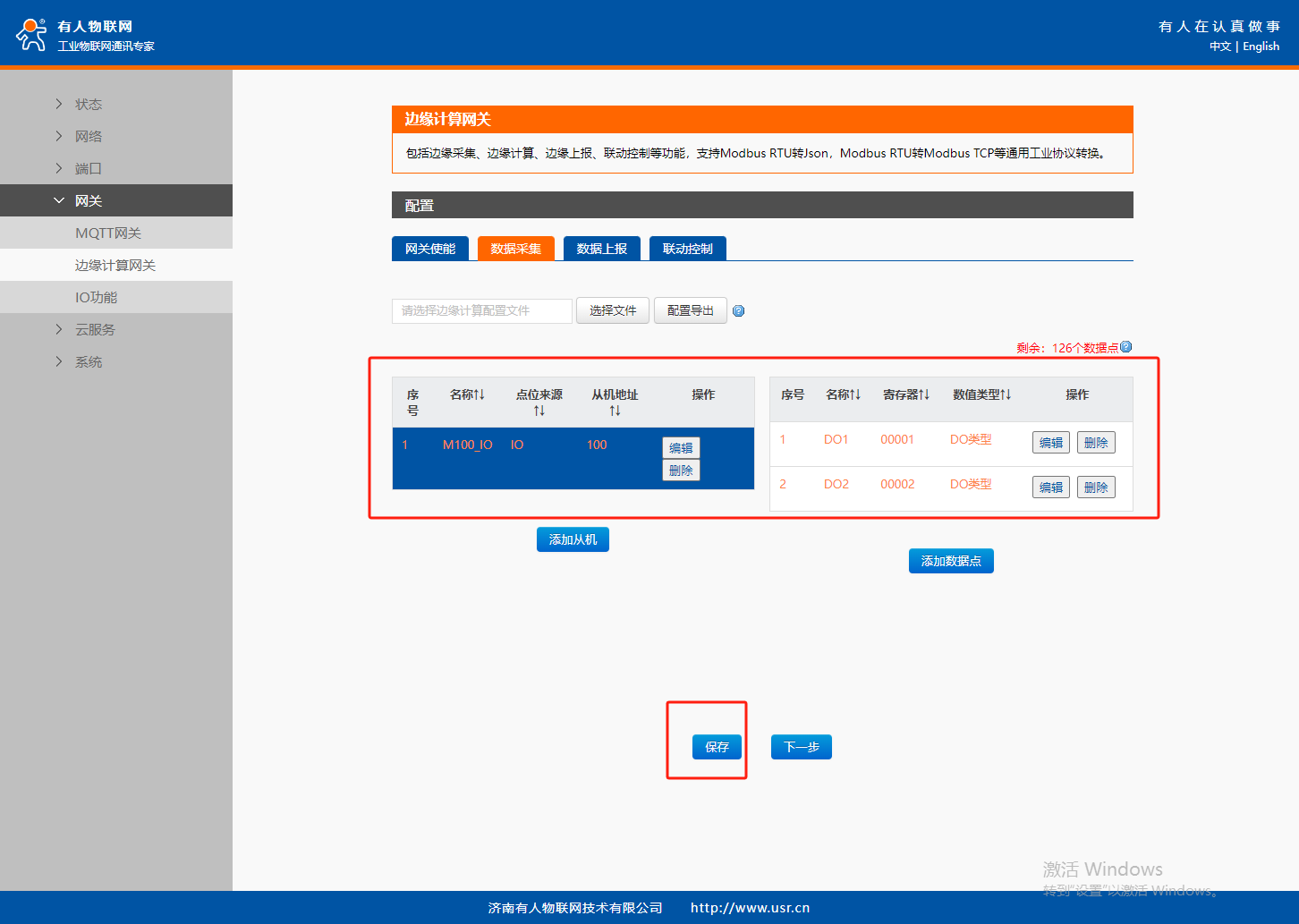Click help icon next to config export

(738, 311)
